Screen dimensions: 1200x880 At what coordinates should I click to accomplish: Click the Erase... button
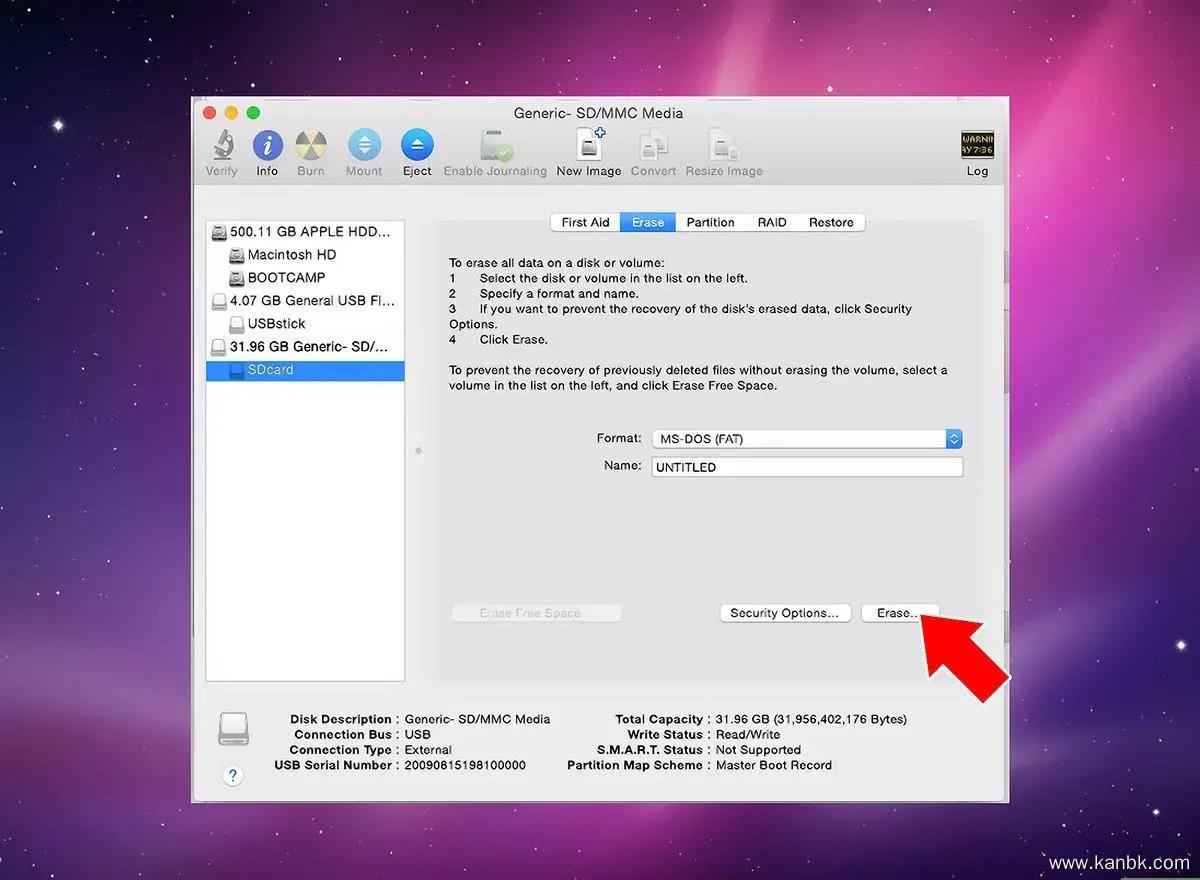pos(897,613)
